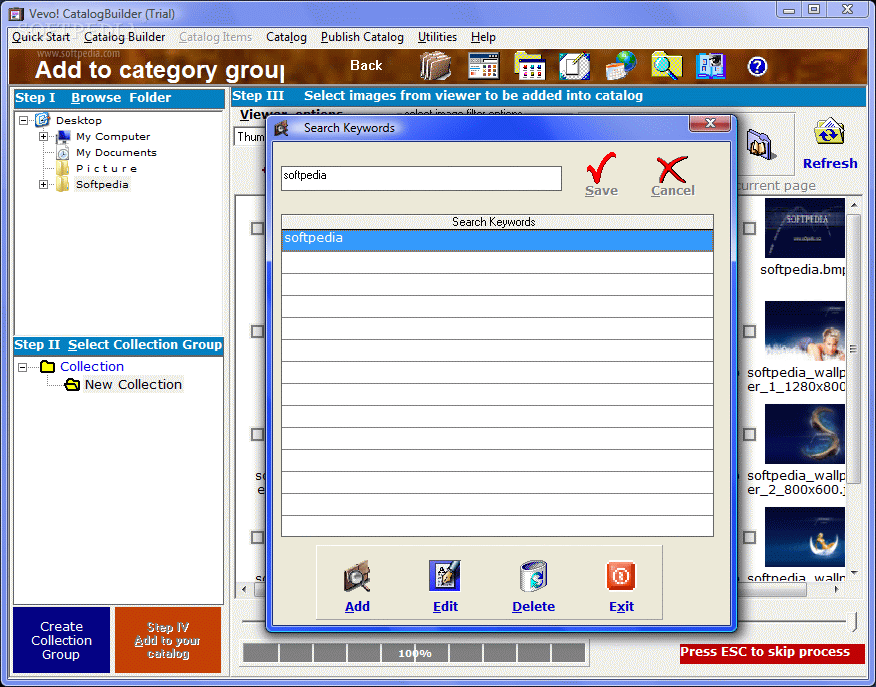Toggle the first checkbox left of the dialog
This screenshot has width=876, height=687.
pos(257,228)
